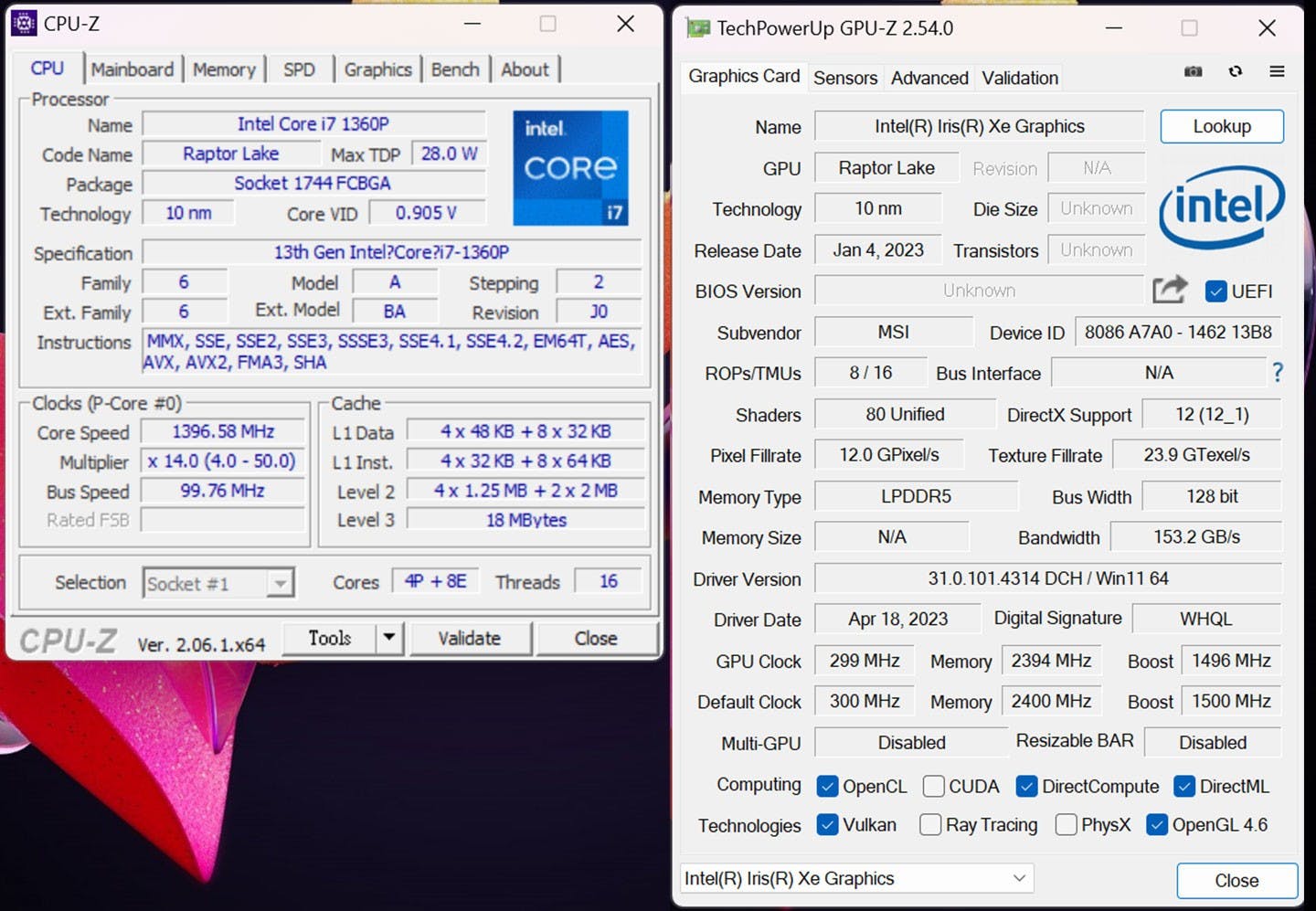Toggle the OpenGL 4.6 checkbox
This screenshot has width=1316, height=911.
coord(1157,824)
